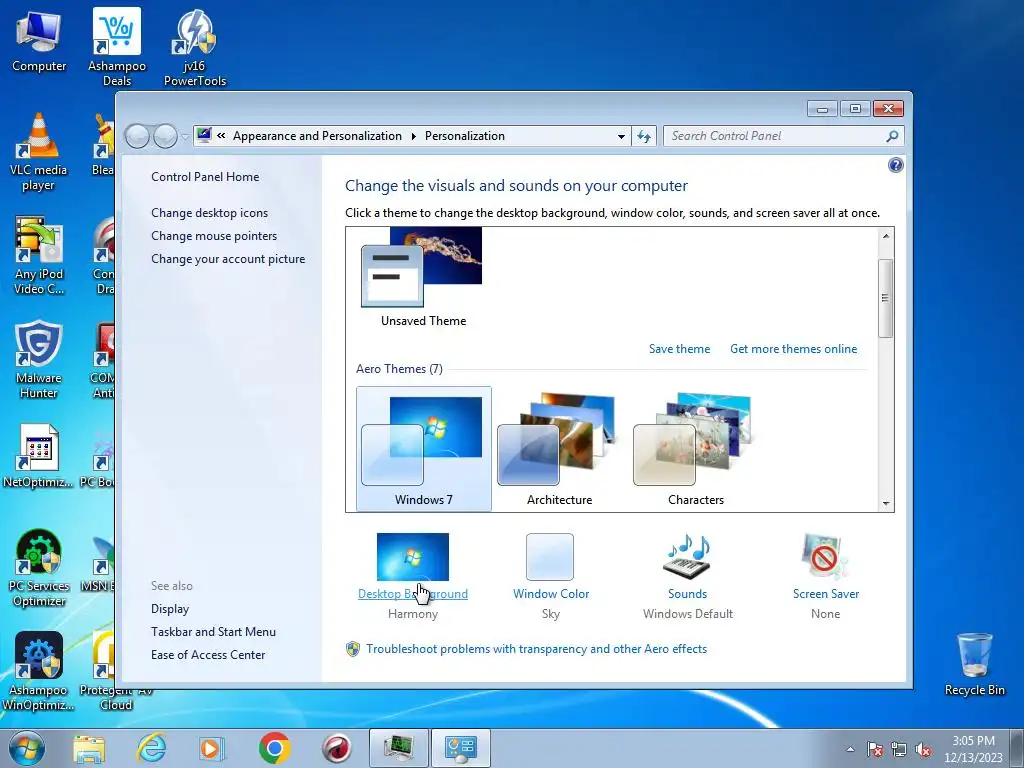Expand arrow after Appearance and Personalization
The width and height of the screenshot is (1024, 768).
point(413,136)
